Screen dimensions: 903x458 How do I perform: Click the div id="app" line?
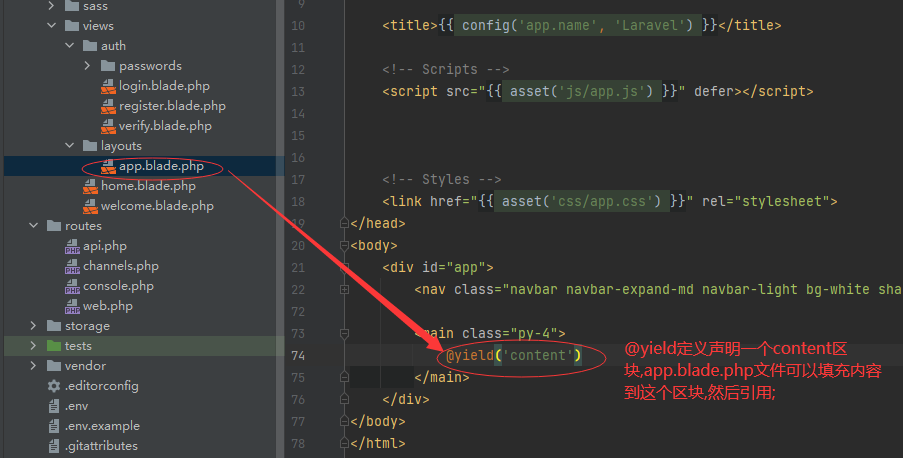pyautogui.click(x=438, y=268)
